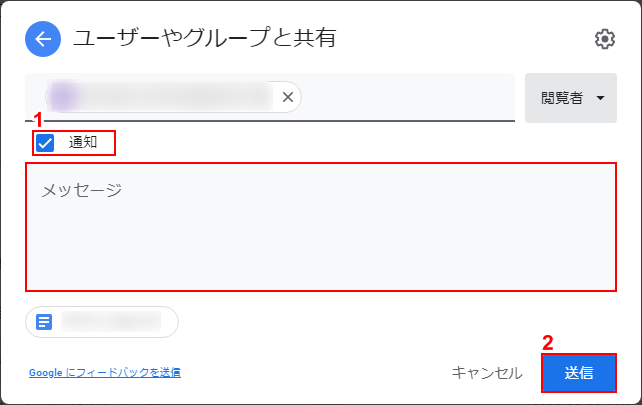
Task: Click the arrow beside 閲覧者
Action: pos(600,98)
